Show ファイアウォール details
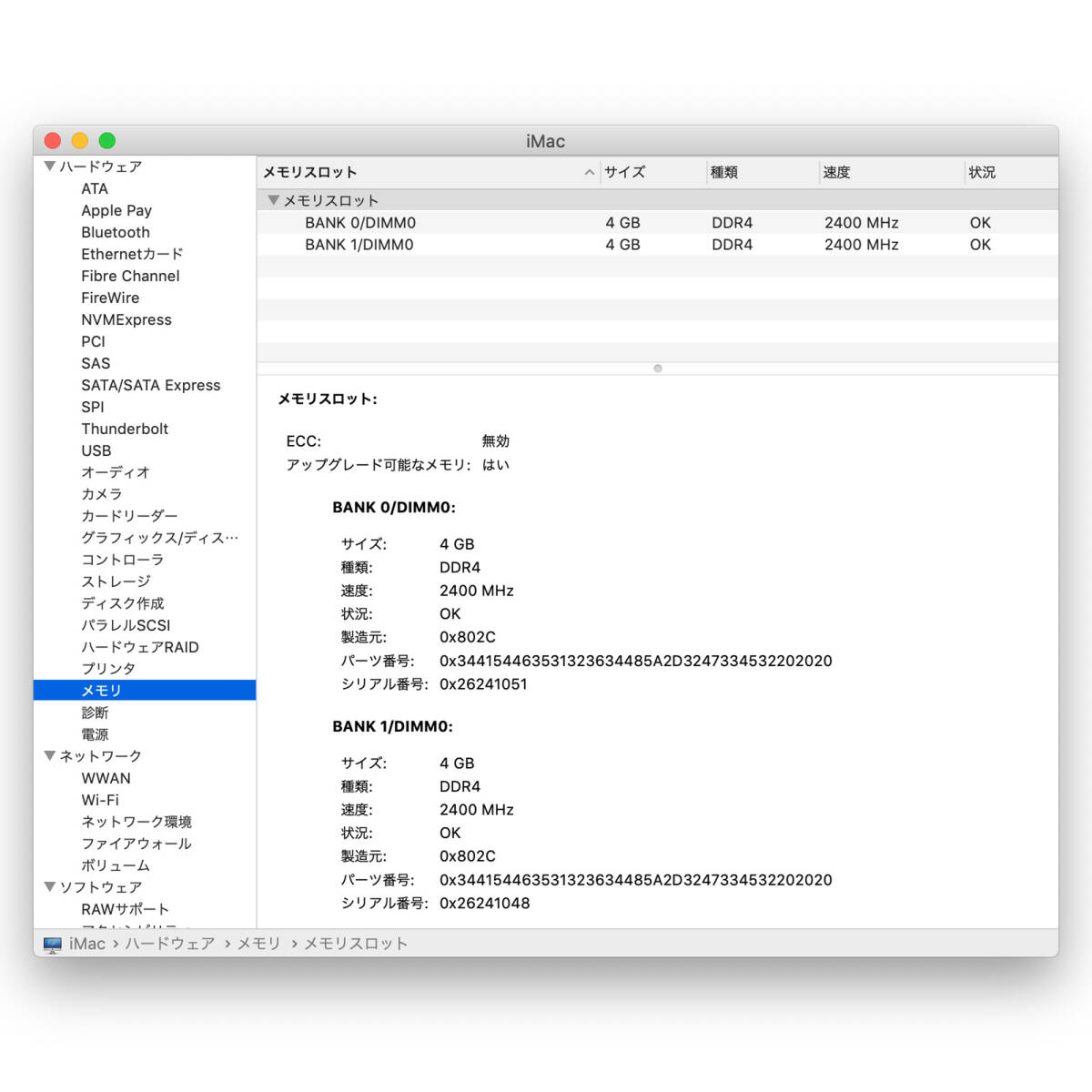Screen dimensions: 1092x1092 coord(136,844)
